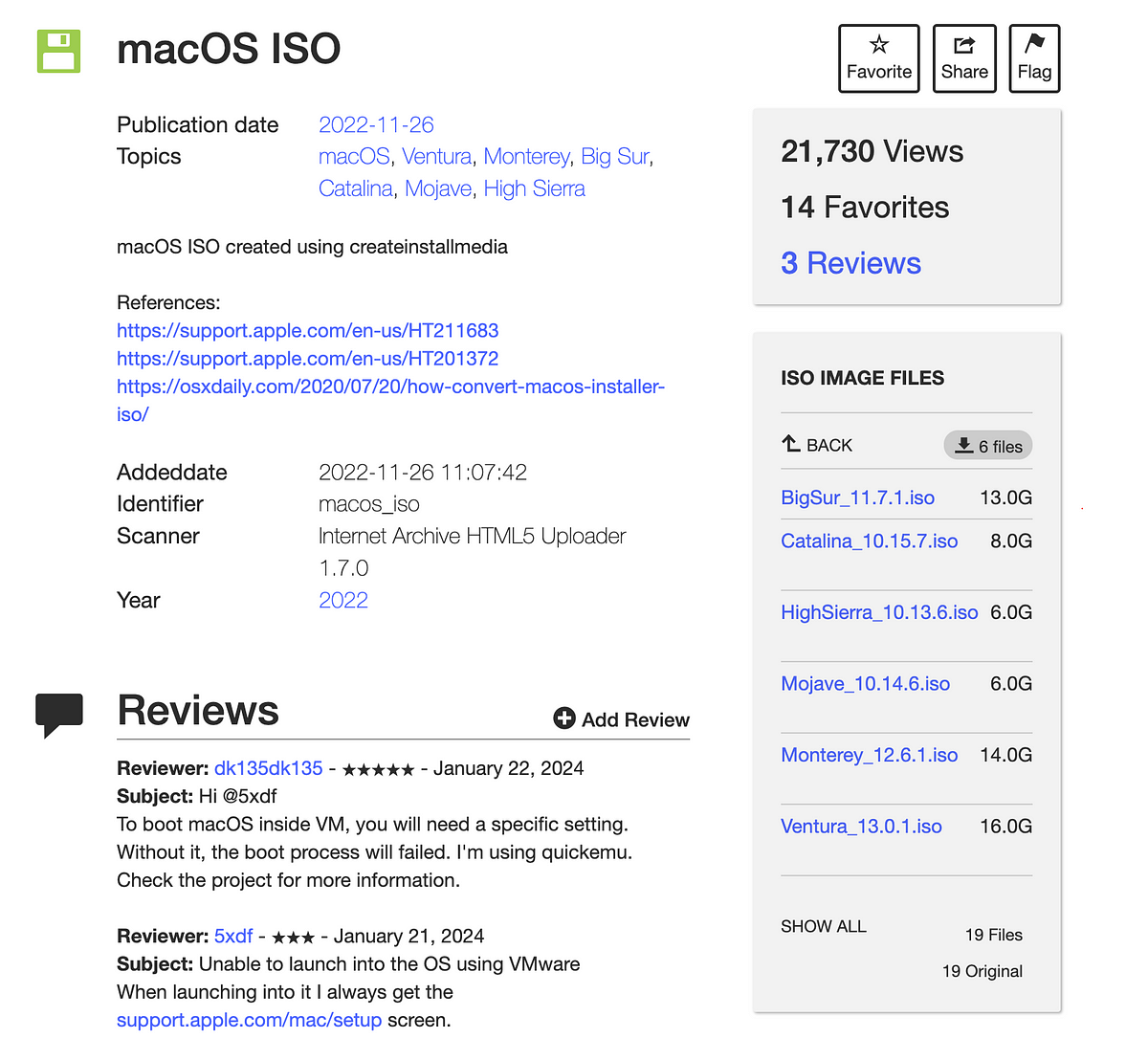Click the Reviews speech bubble icon
Screen dimensions: 1148x1038
(59, 715)
